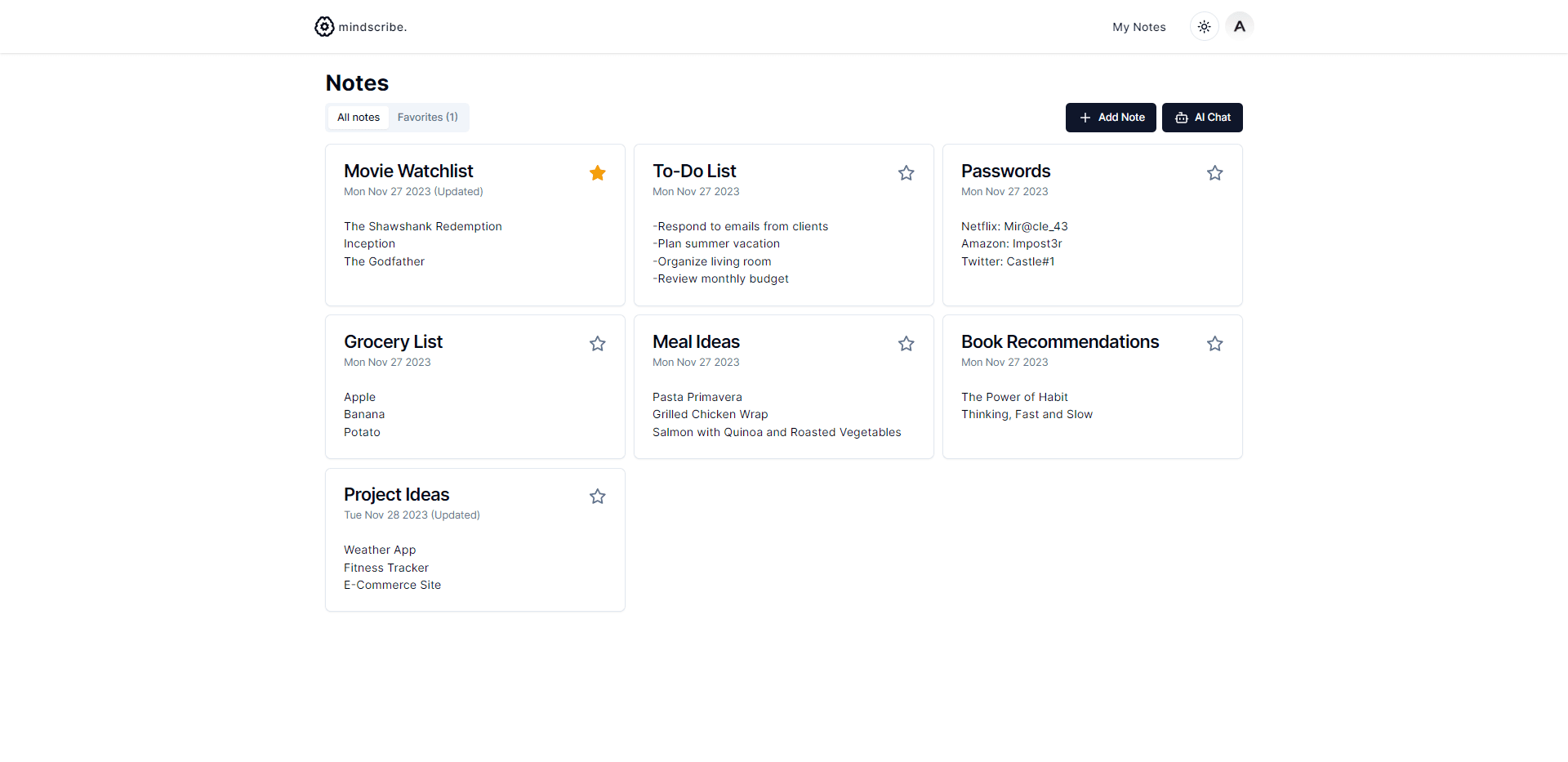Go to the mindscribe. home link text

click(x=372, y=27)
